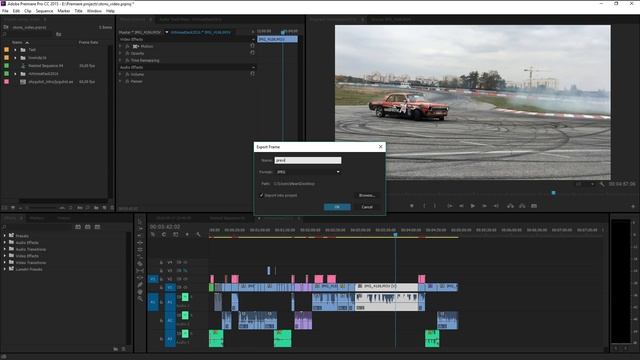Open the Window menu
Screen dimensions: 640x360
pyautogui.click(x=94, y=11)
